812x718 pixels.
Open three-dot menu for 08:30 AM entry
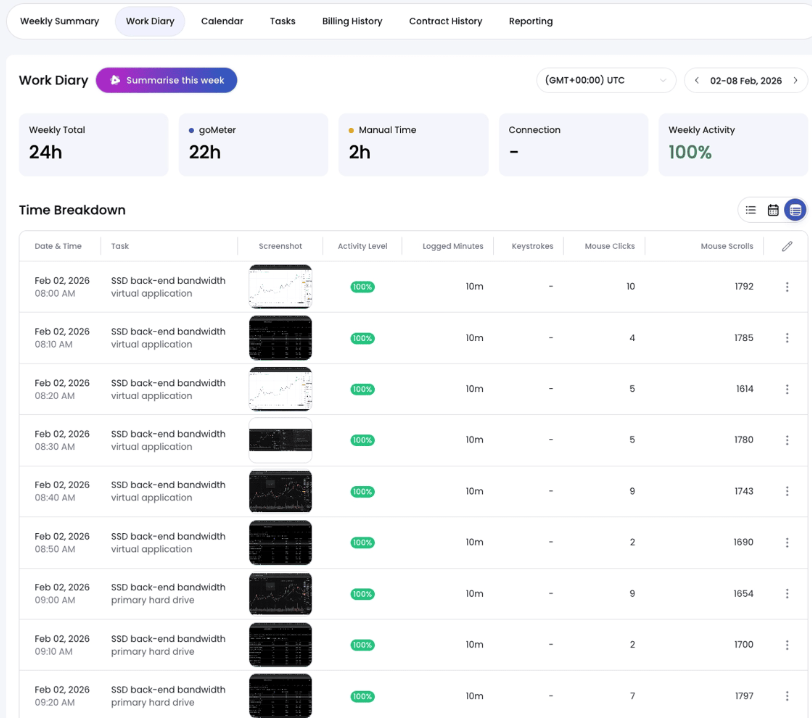pos(787,440)
